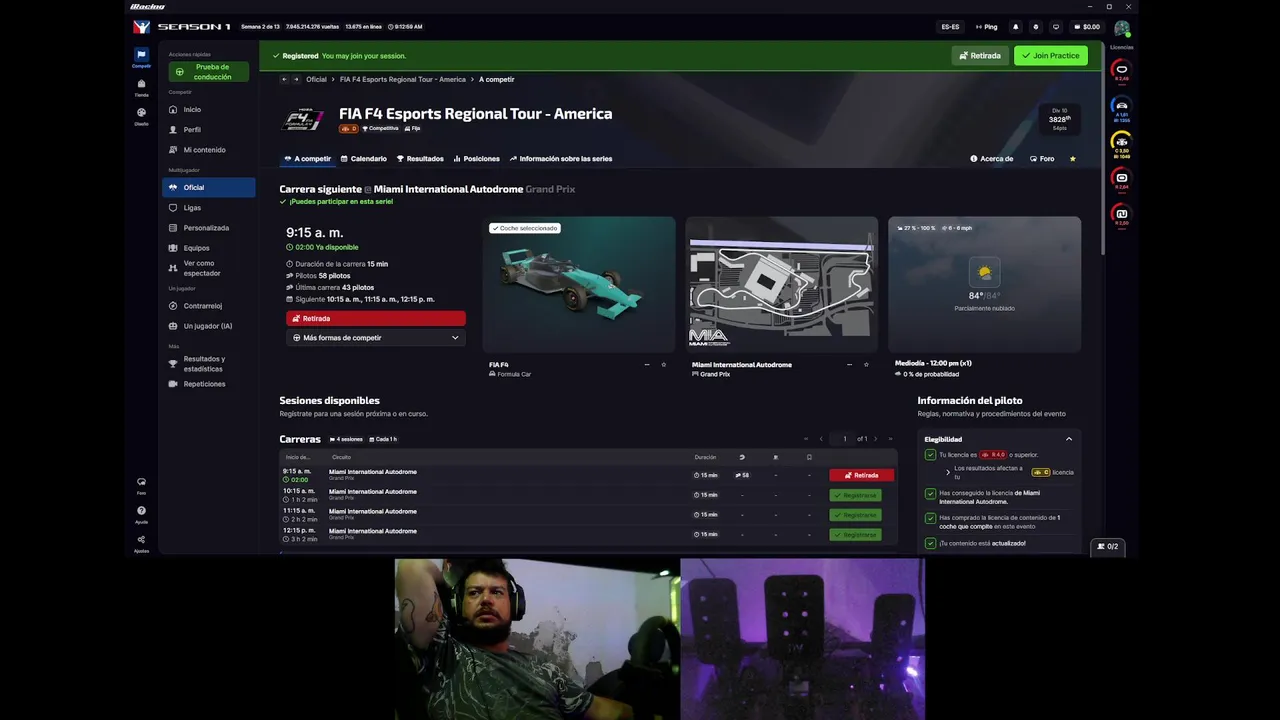Toggle the content updated checkmark
This screenshot has width=1280, height=720.
(x=930, y=543)
